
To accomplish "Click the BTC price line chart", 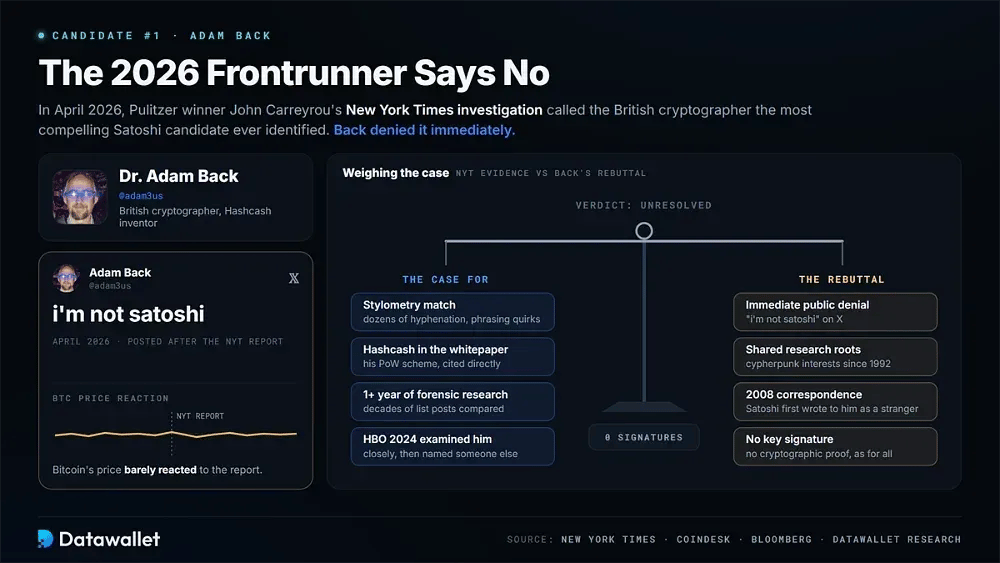I will 176,434.
